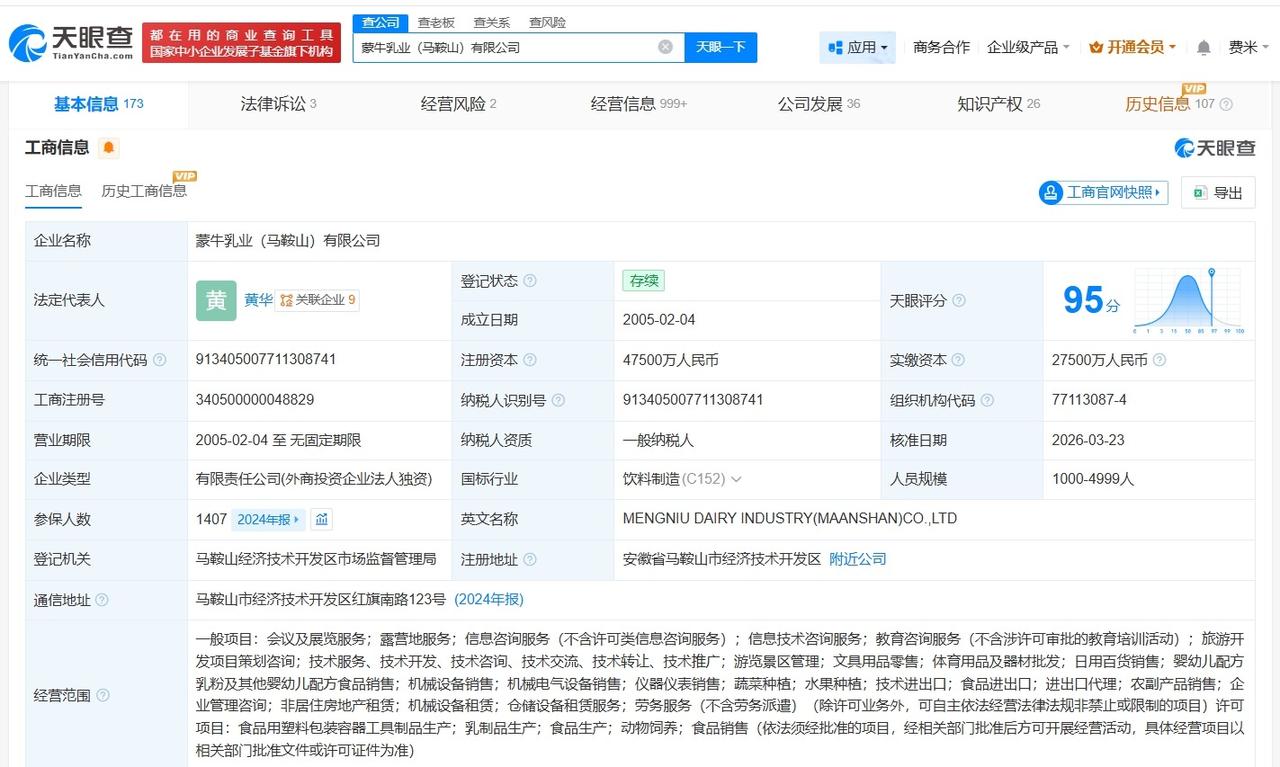Expand the 饮料制造(C152) industry dropdown

pos(735,479)
